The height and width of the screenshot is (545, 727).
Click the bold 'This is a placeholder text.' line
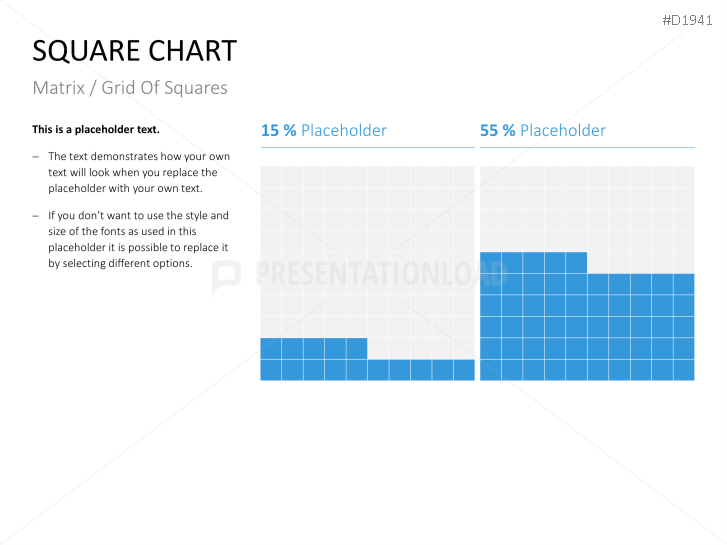(96, 129)
